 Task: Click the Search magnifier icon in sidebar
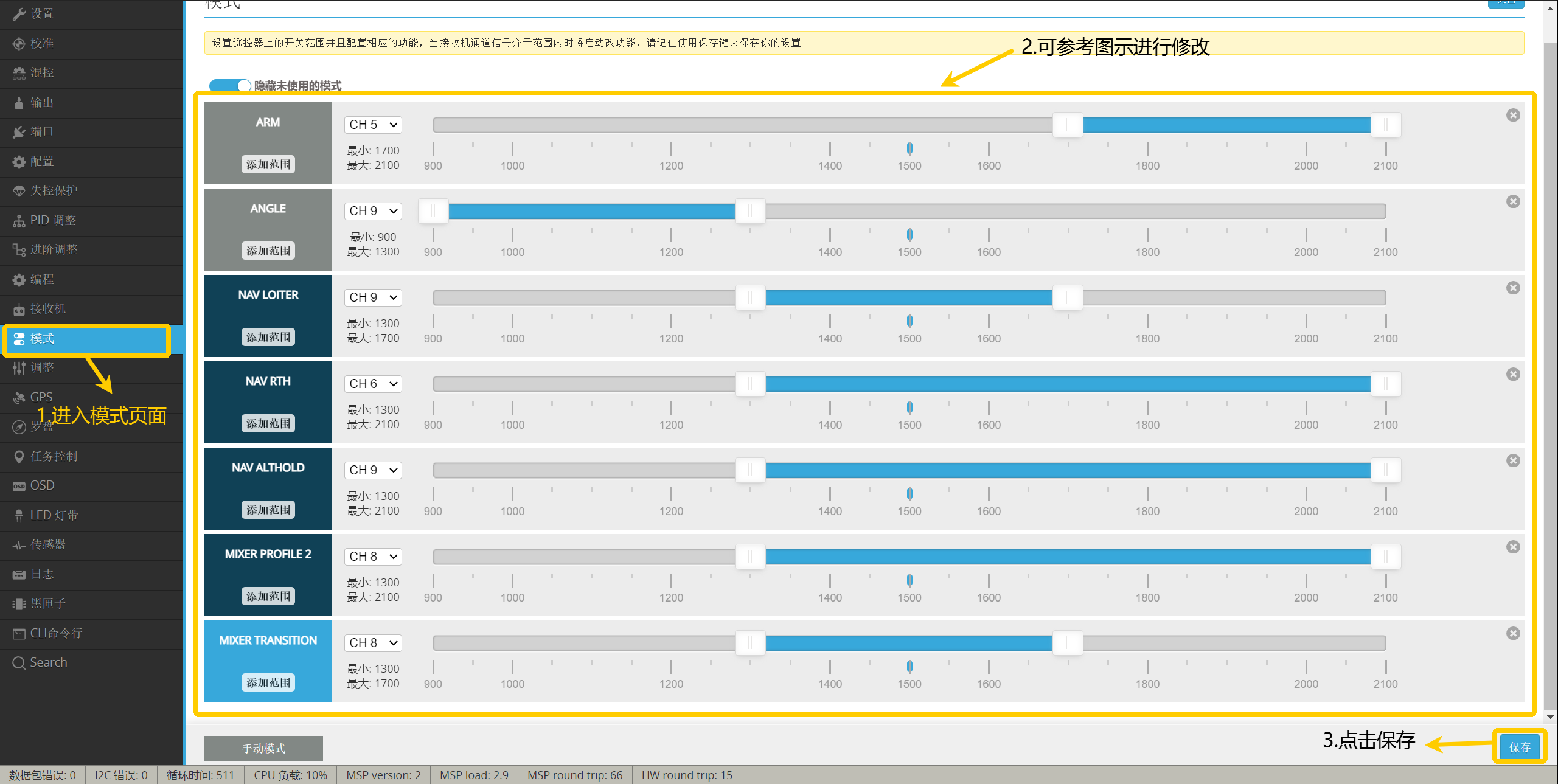(x=19, y=663)
